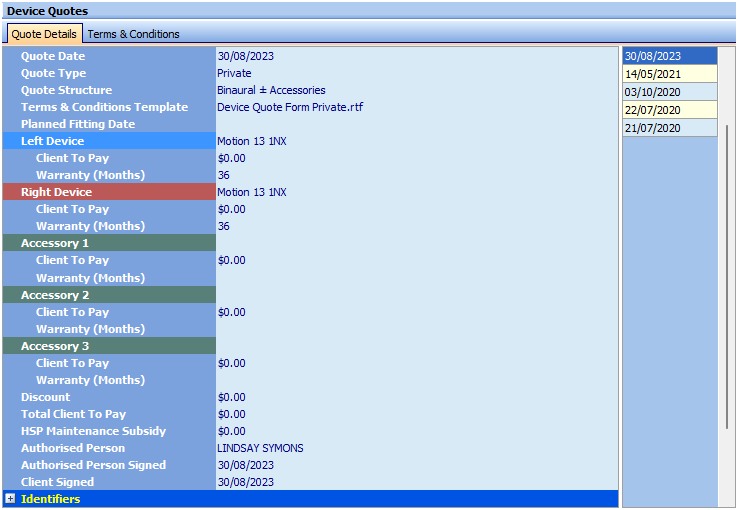Click the date list vertical scrollbar
The height and width of the screenshot is (510, 738).
(727, 277)
